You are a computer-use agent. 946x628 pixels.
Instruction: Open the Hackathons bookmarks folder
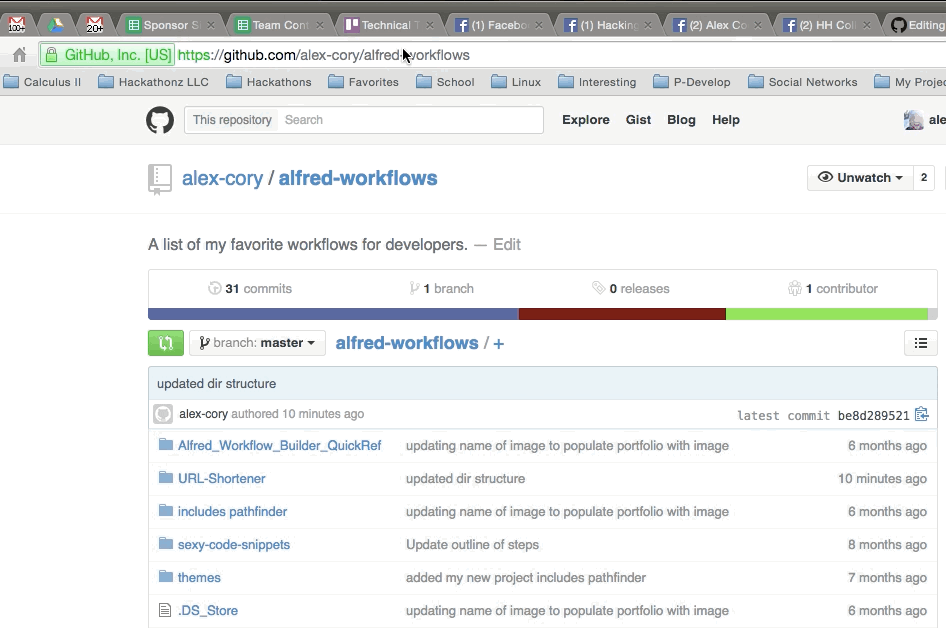click(269, 82)
